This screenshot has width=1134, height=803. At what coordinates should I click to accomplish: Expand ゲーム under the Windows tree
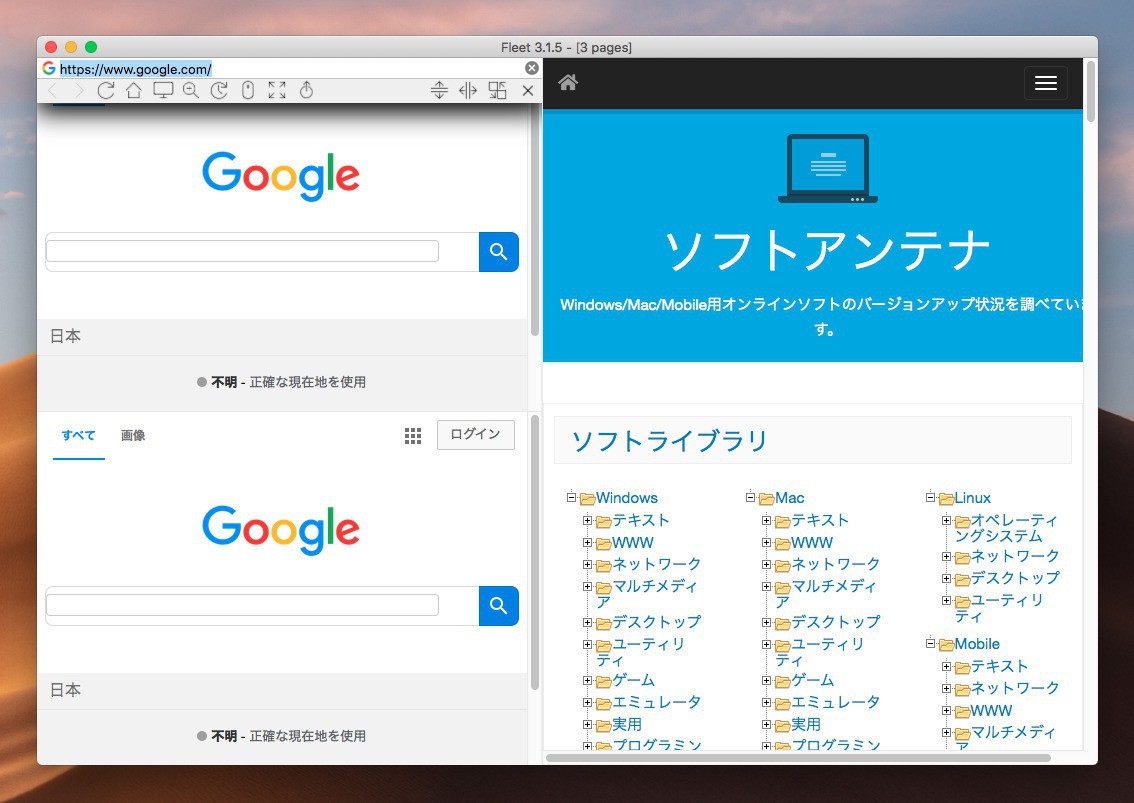tap(587, 680)
